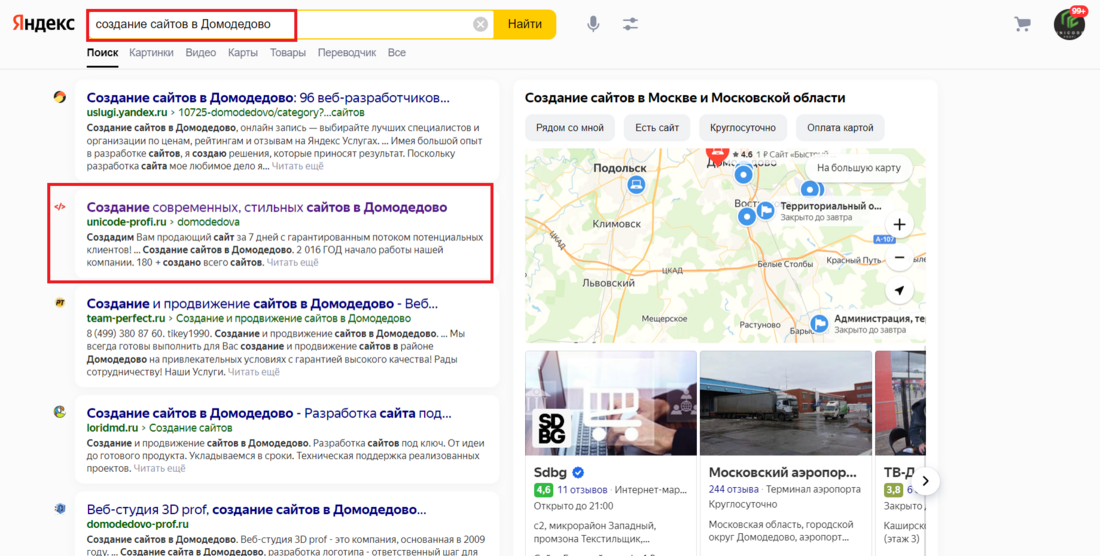The width and height of the screenshot is (1100, 556).
Task: Open the Московский аэропор… card title
Action: click(x=783, y=473)
